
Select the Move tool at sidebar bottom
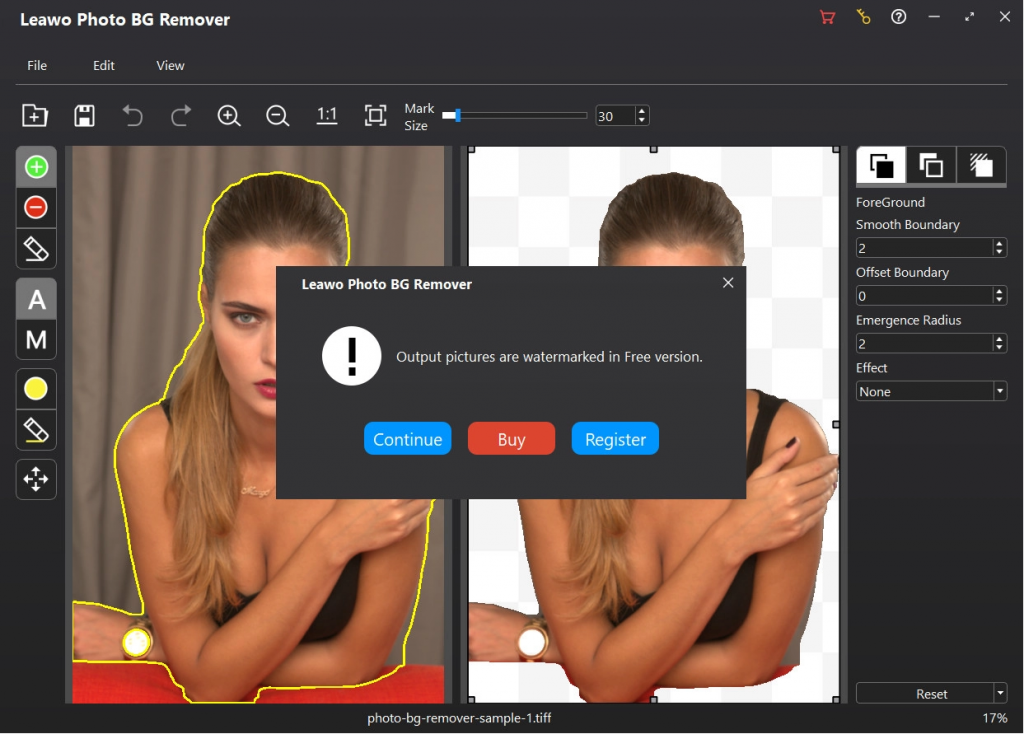(x=35, y=479)
